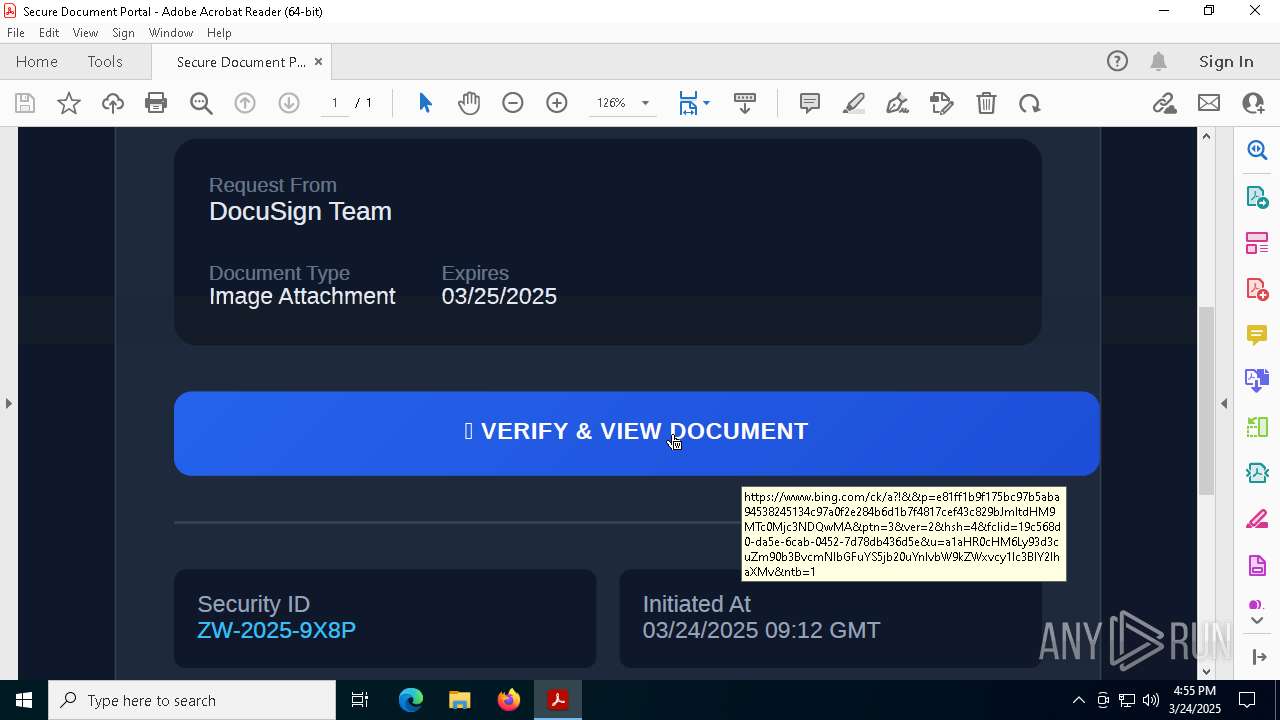Image resolution: width=1280 pixels, height=720 pixels.
Task: Click Sign In
Action: click(x=1226, y=61)
